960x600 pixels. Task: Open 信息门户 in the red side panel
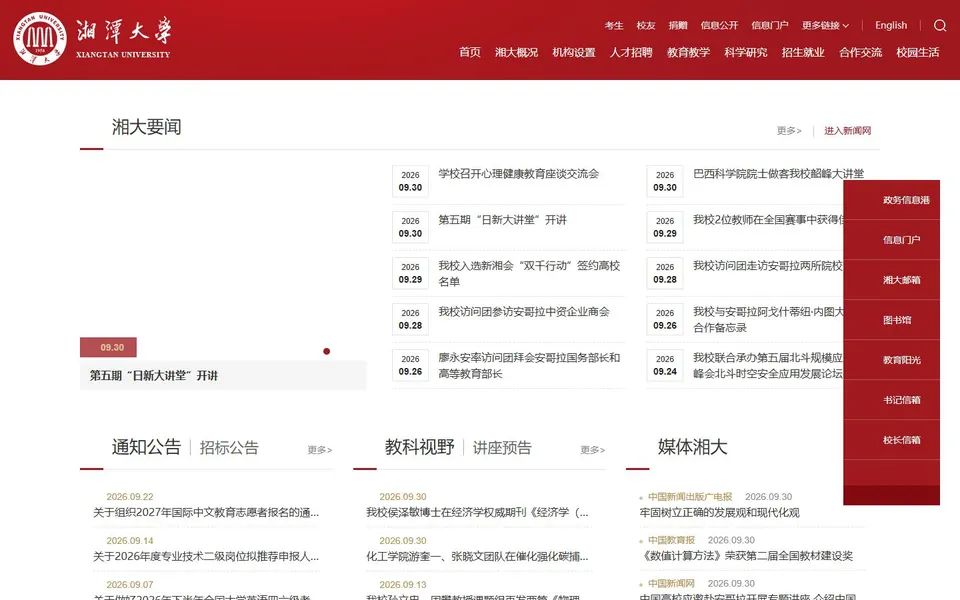(x=901, y=240)
